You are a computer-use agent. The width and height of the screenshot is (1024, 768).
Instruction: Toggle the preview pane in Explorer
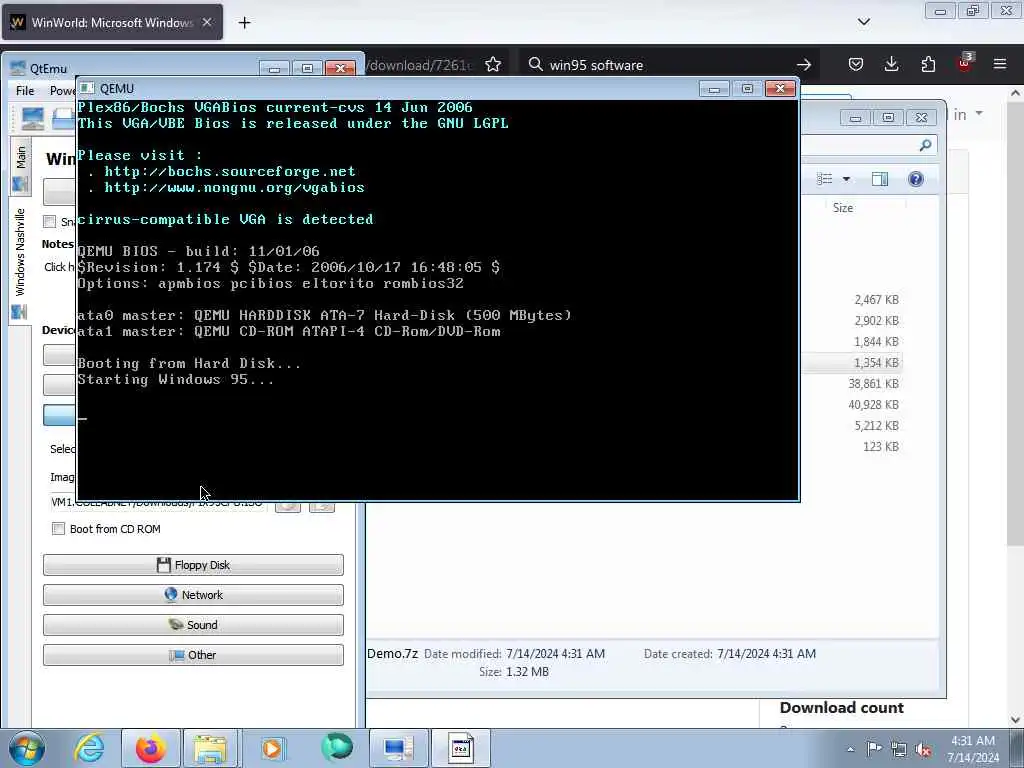click(880, 179)
